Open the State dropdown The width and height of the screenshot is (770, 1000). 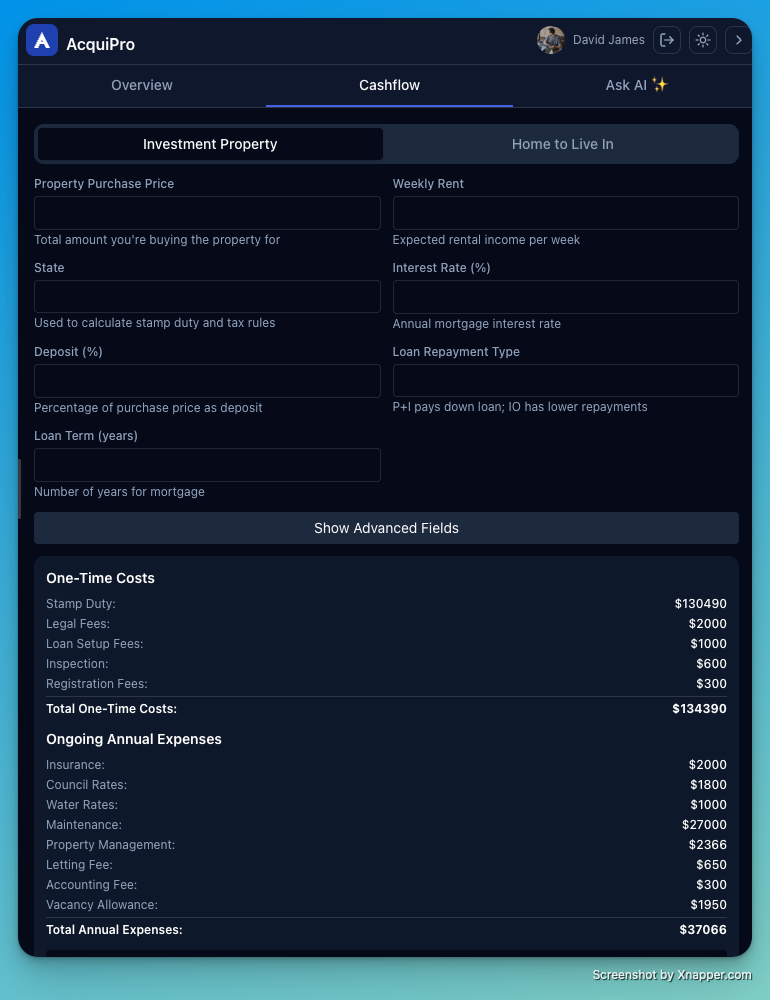207,297
